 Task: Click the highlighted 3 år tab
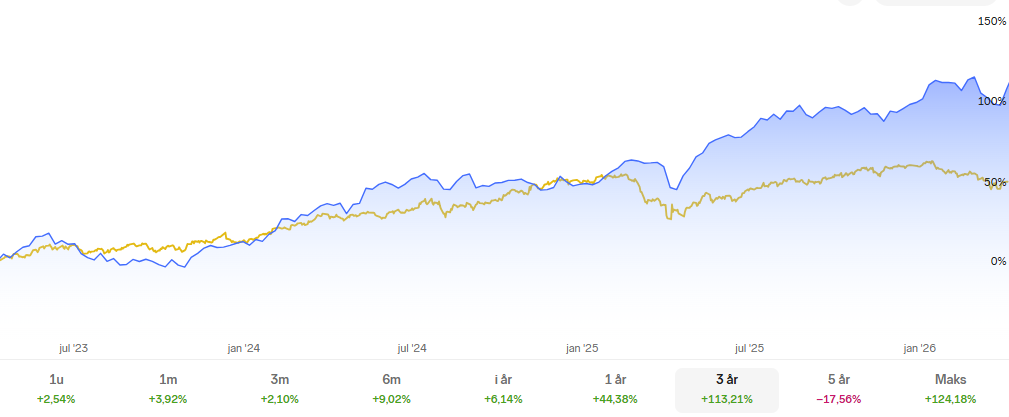[727, 389]
